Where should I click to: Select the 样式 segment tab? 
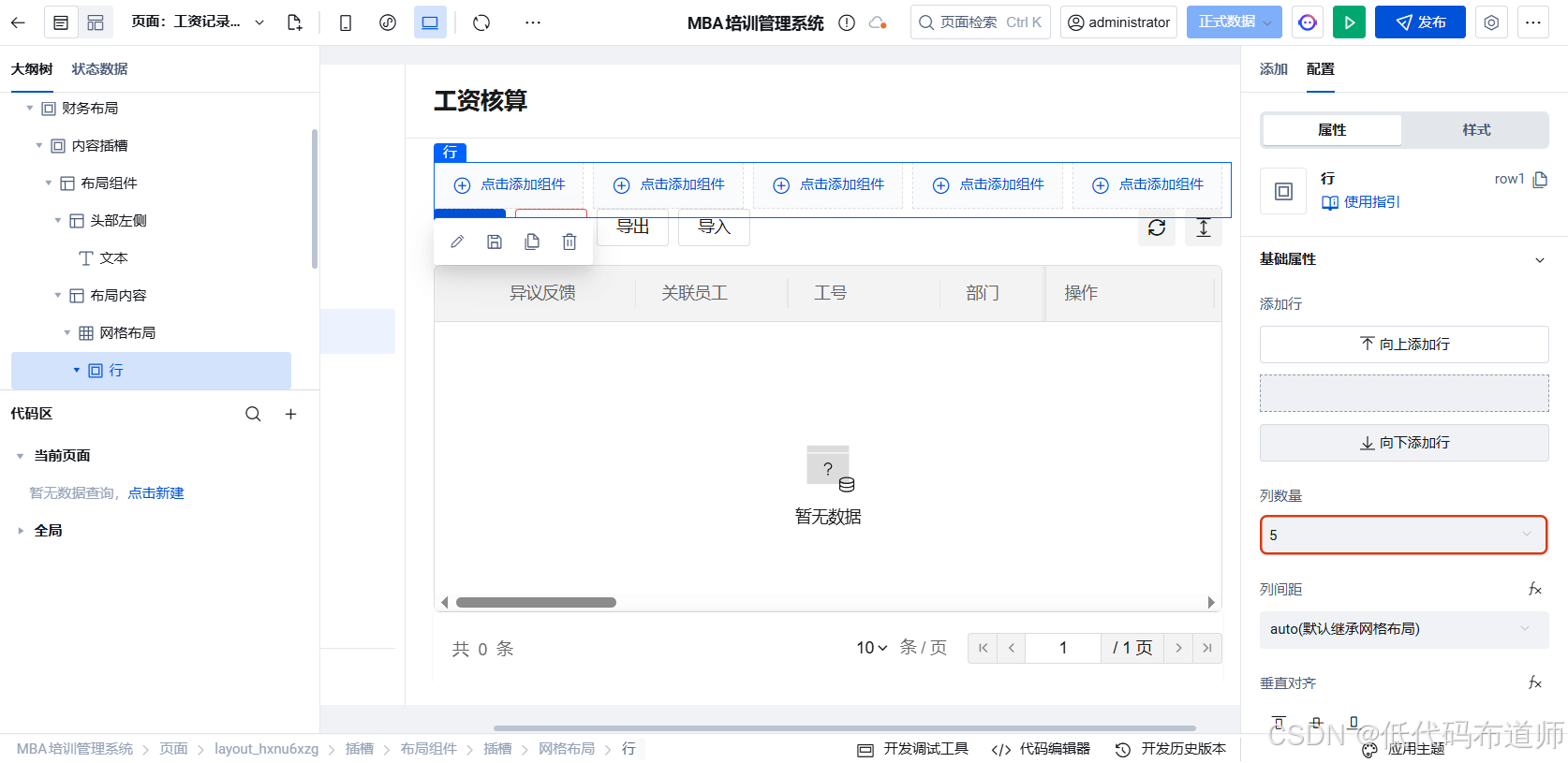click(x=1476, y=130)
